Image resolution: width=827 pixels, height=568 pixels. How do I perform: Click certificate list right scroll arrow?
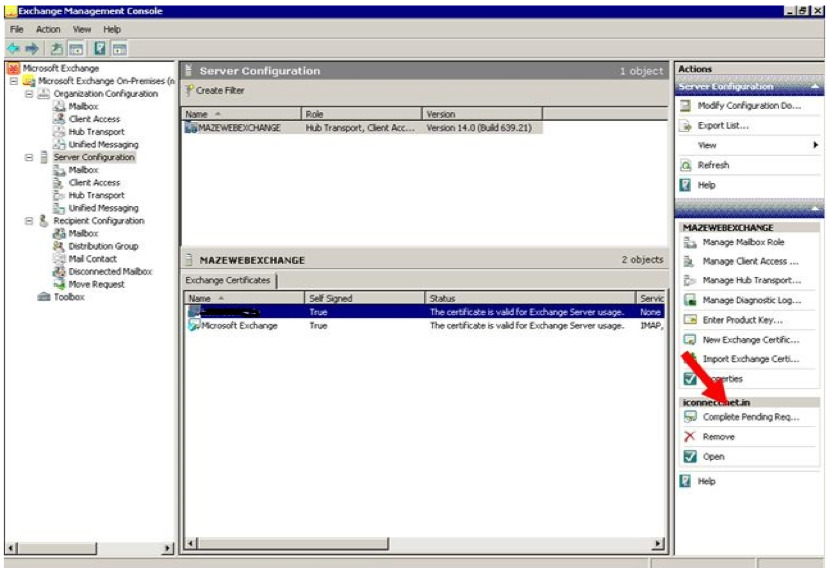point(658,544)
